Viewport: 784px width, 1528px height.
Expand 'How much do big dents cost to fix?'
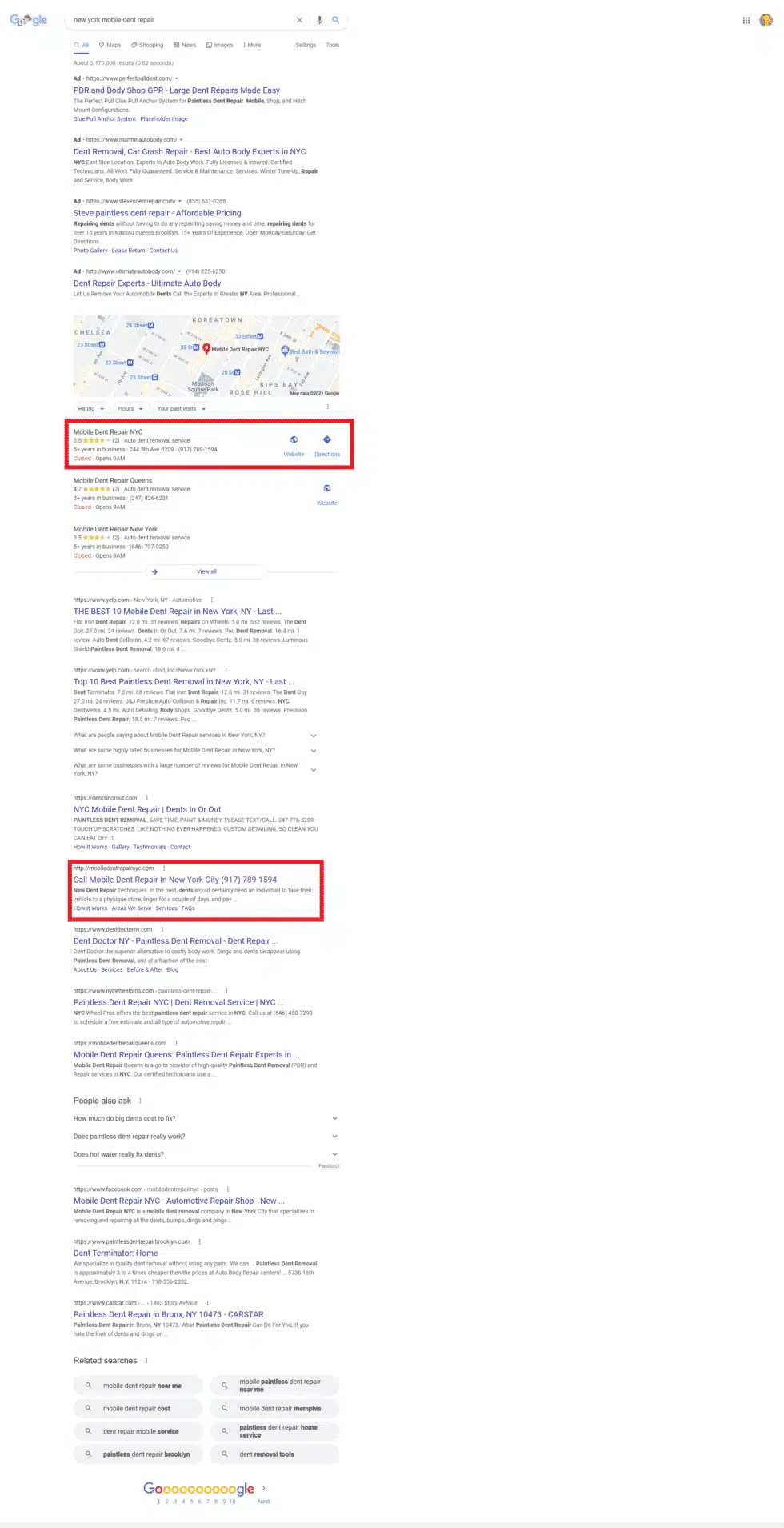[206, 1119]
